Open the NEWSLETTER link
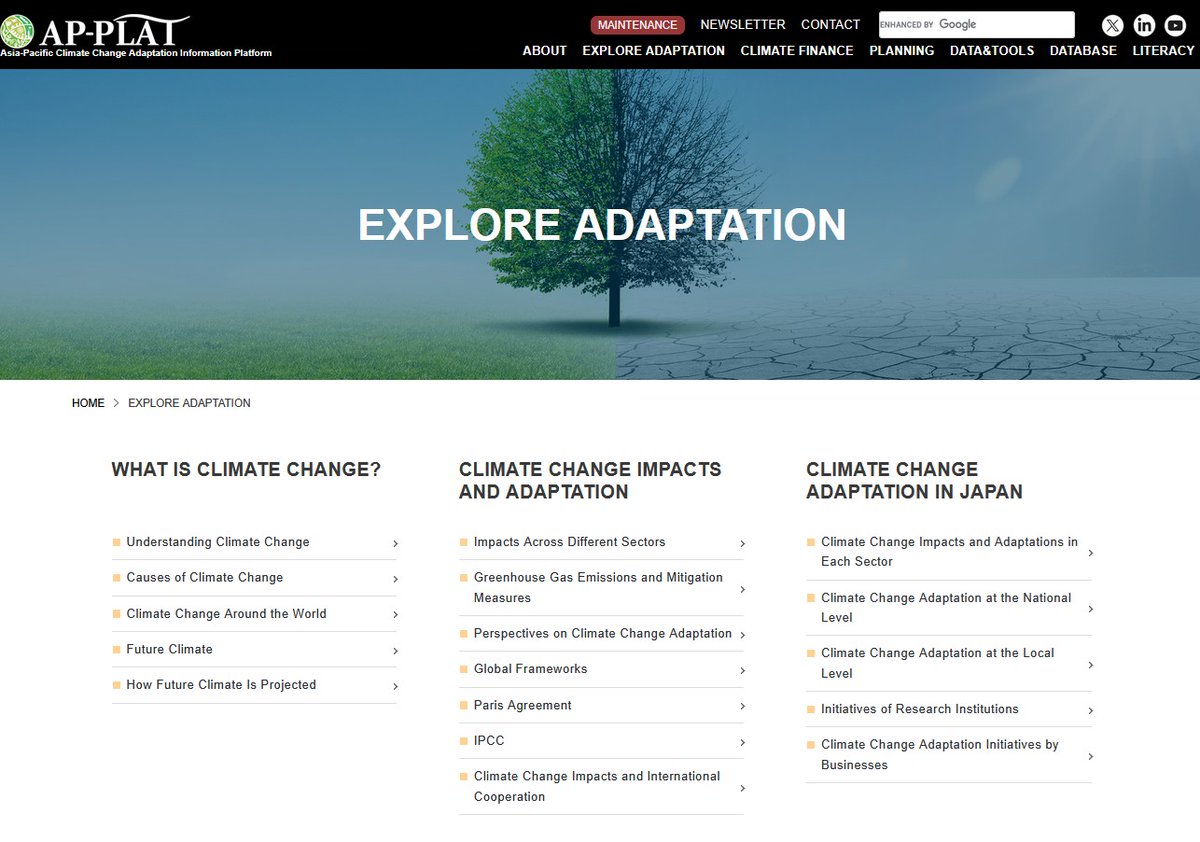Screen dimensions: 1200x842 click(743, 25)
